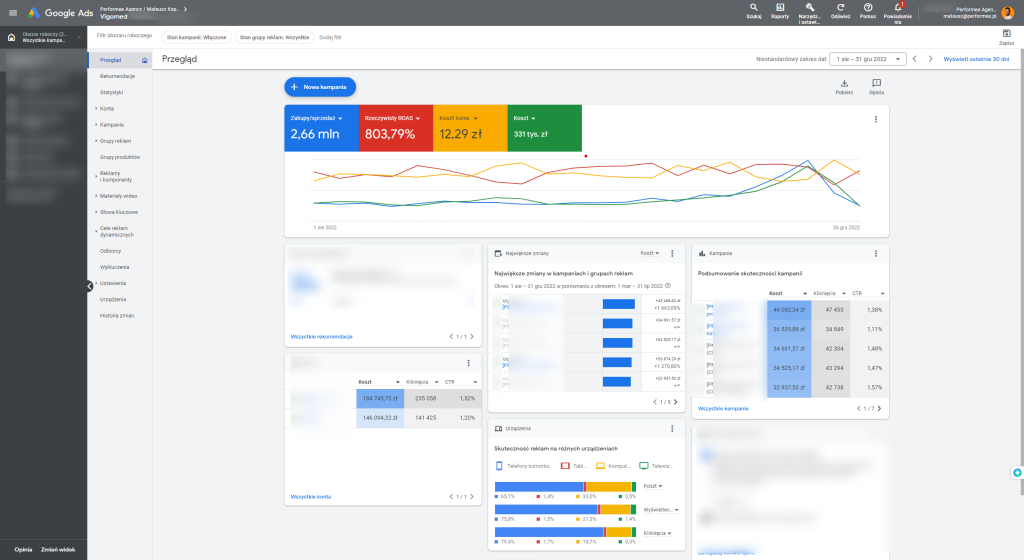Open the Powiadomienia bell notifications
This screenshot has width=1024, height=560.
click(897, 8)
